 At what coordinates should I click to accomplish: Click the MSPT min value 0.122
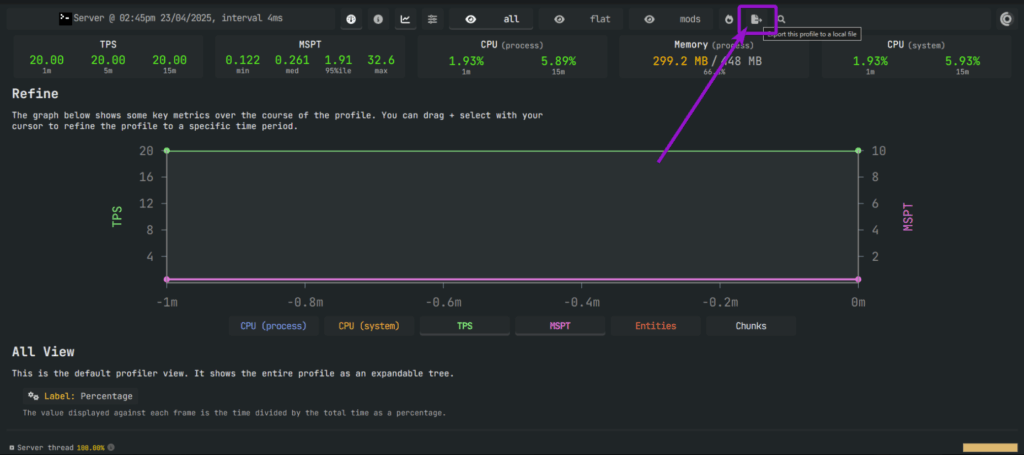click(243, 60)
